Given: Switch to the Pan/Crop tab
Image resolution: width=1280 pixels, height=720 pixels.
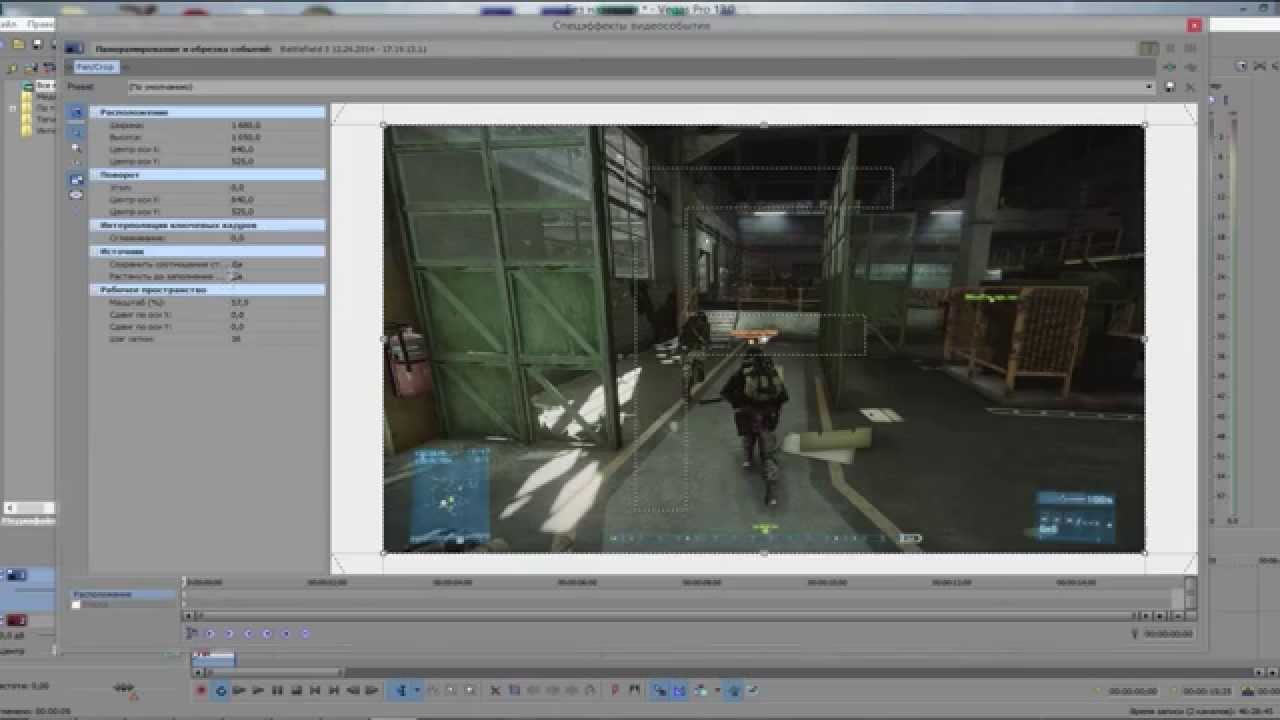Looking at the screenshot, I should click(x=97, y=67).
